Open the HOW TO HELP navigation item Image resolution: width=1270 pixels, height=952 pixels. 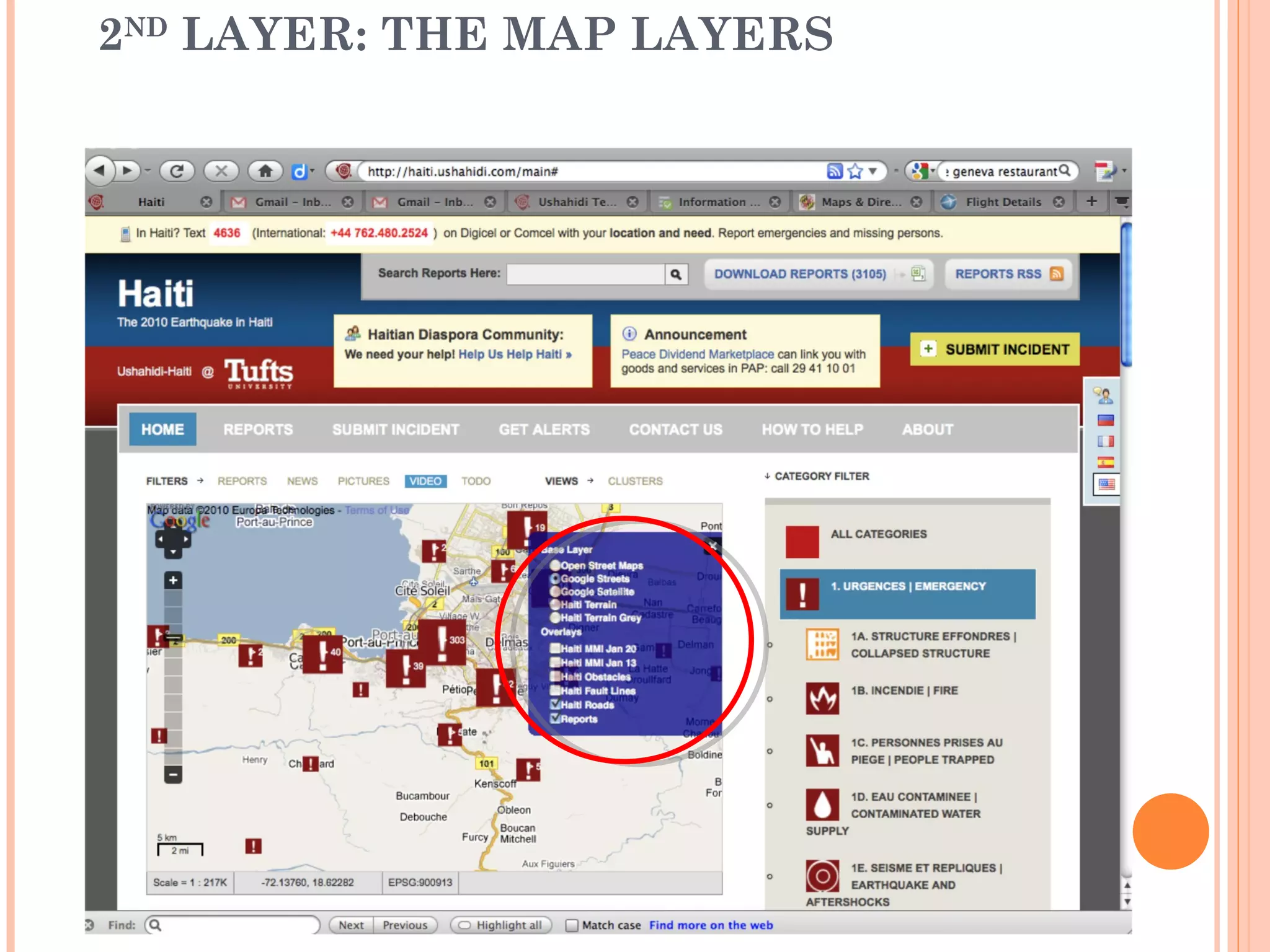812,429
